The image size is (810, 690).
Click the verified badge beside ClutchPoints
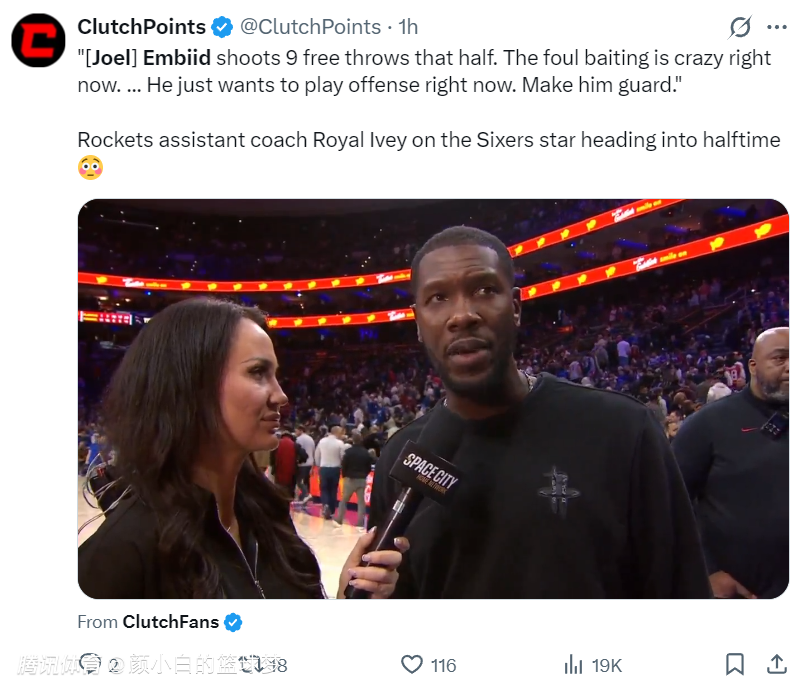pyautogui.click(x=223, y=27)
